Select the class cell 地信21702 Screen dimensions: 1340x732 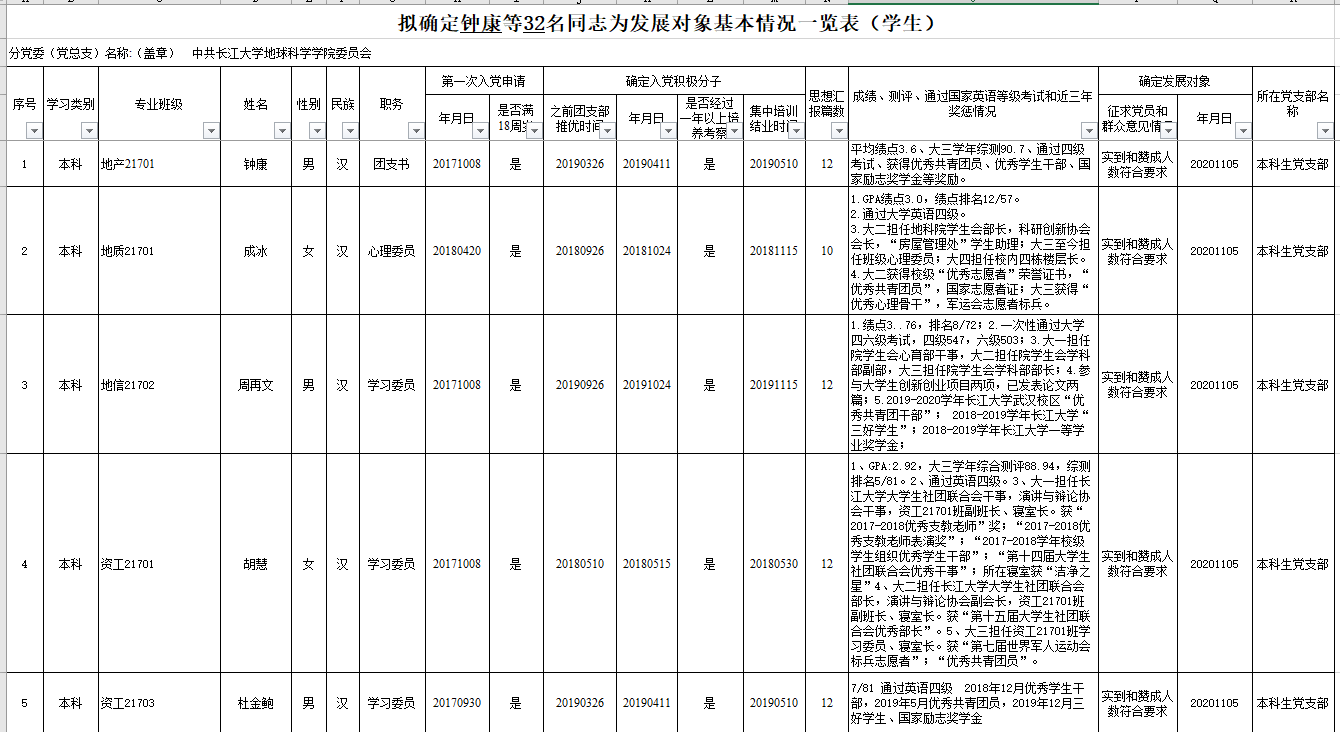tap(159, 384)
